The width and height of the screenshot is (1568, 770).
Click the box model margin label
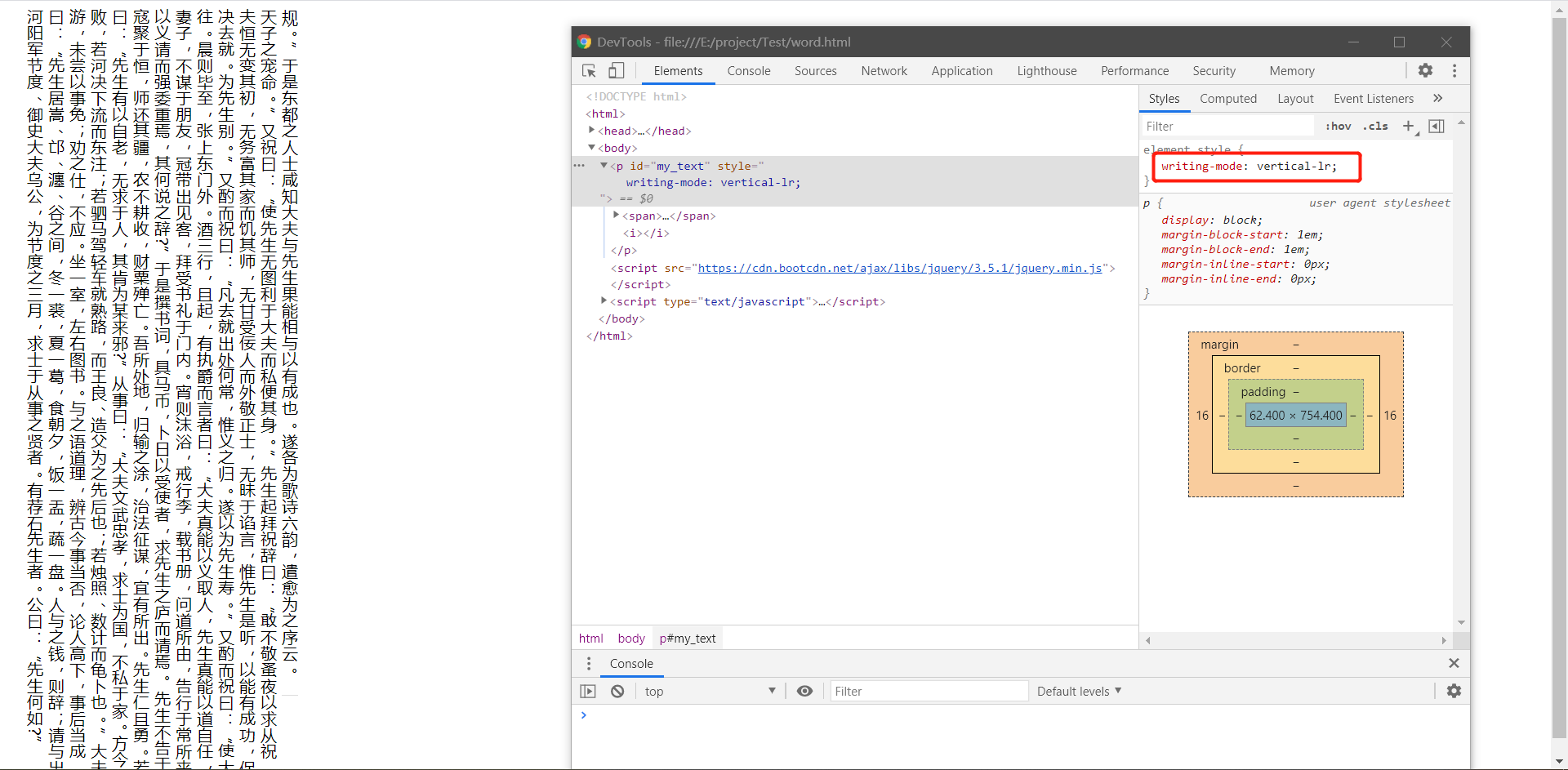tap(1219, 345)
